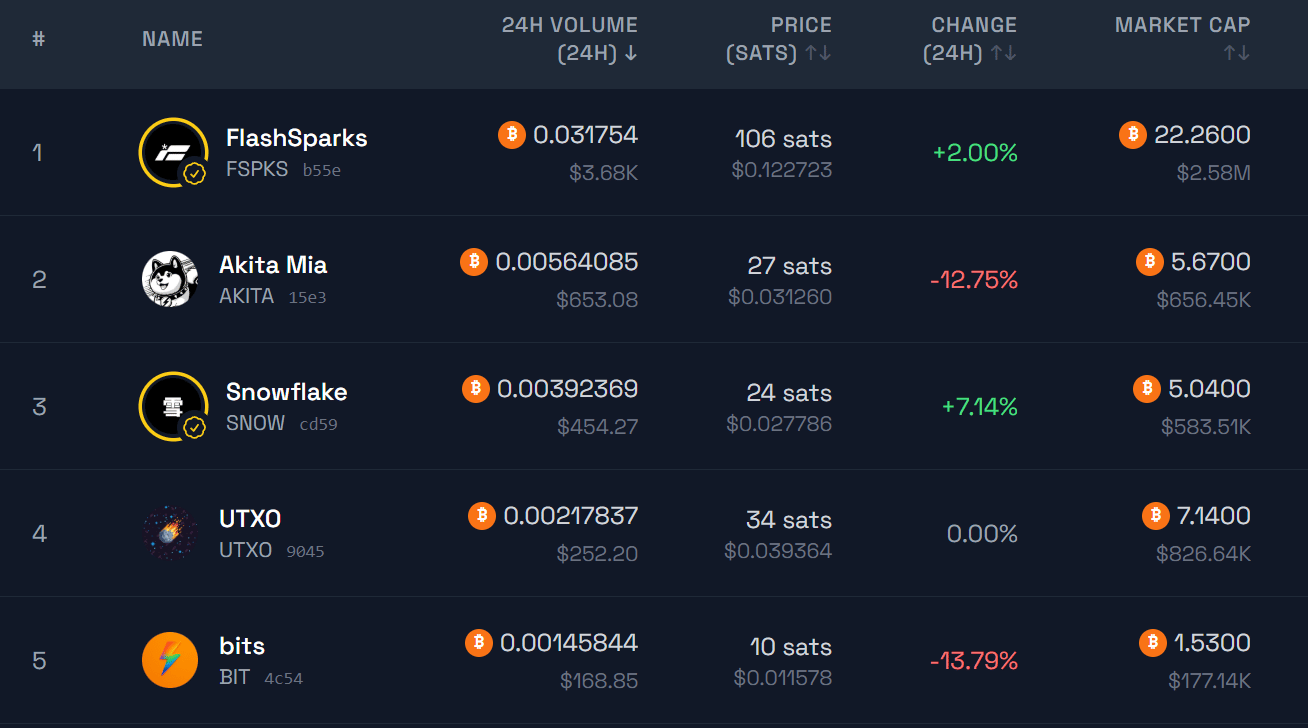Image resolution: width=1308 pixels, height=728 pixels.
Task: Sort by Market Cap column arrows
Action: (x=1237, y=54)
